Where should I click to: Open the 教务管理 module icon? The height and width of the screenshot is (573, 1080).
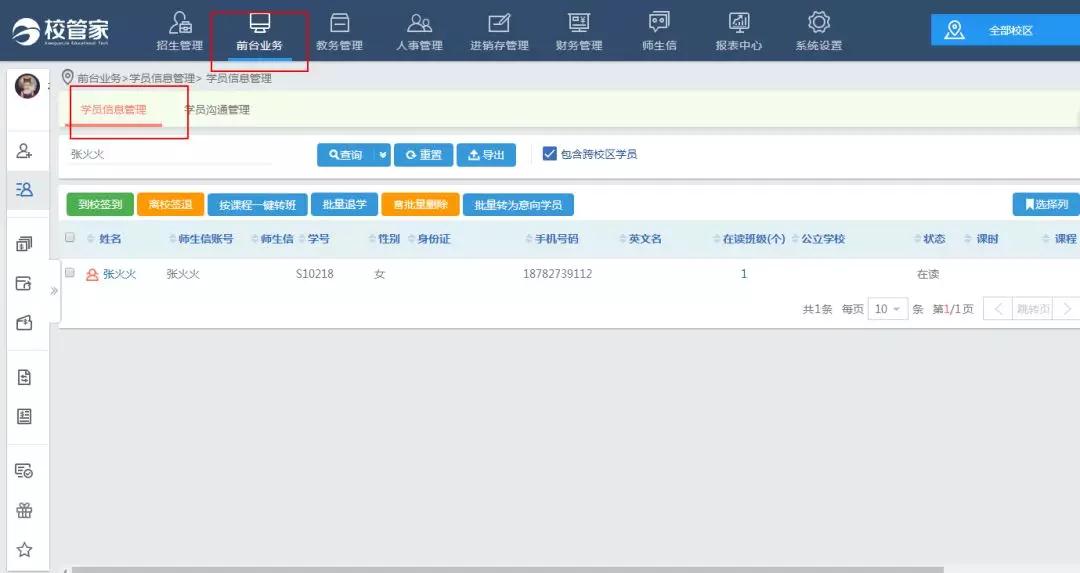339,31
